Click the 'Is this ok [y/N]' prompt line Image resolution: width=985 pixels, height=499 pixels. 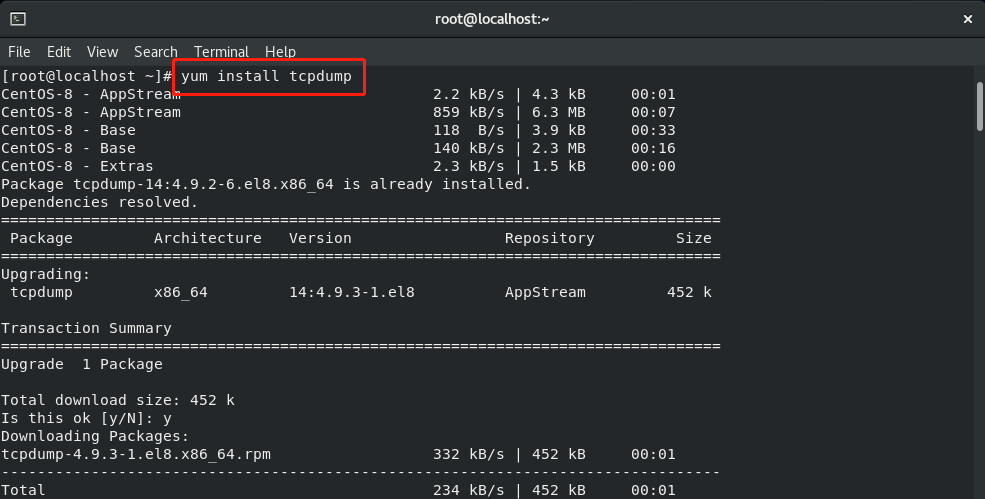click(x=86, y=419)
